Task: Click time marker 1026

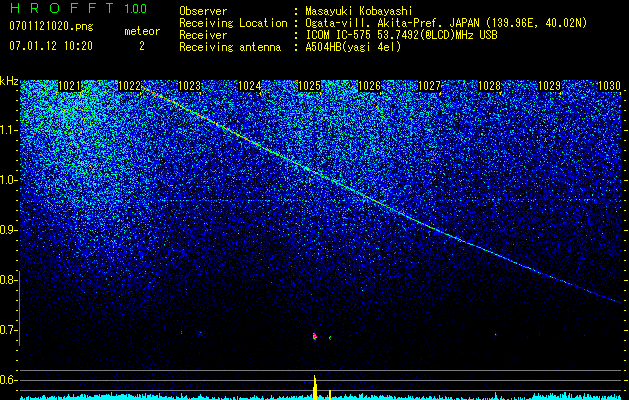Action: [x=369, y=86]
